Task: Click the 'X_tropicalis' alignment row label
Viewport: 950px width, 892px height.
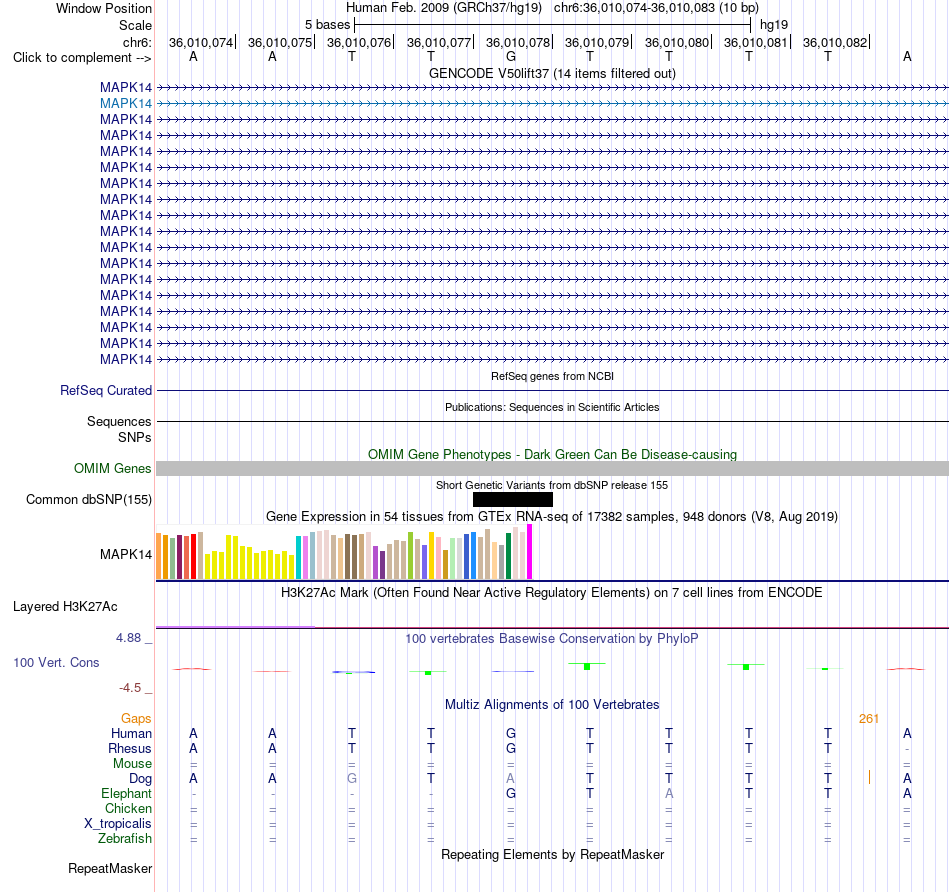Action: (x=118, y=824)
